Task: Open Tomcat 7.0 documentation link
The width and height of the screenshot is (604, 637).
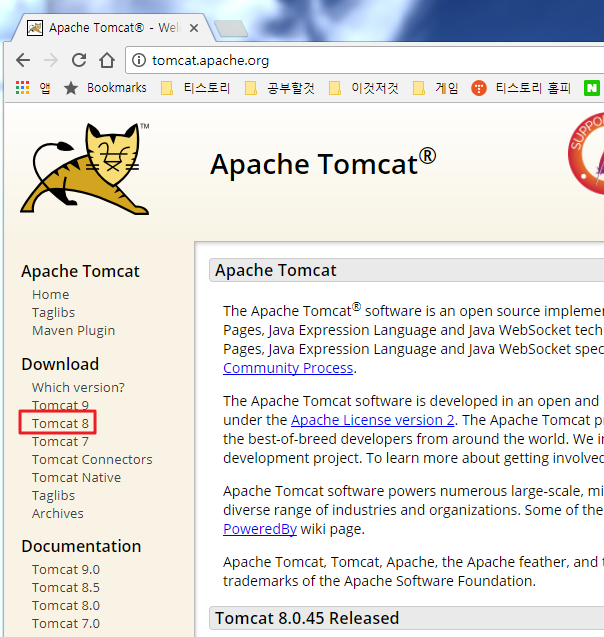Action: click(x=66, y=624)
